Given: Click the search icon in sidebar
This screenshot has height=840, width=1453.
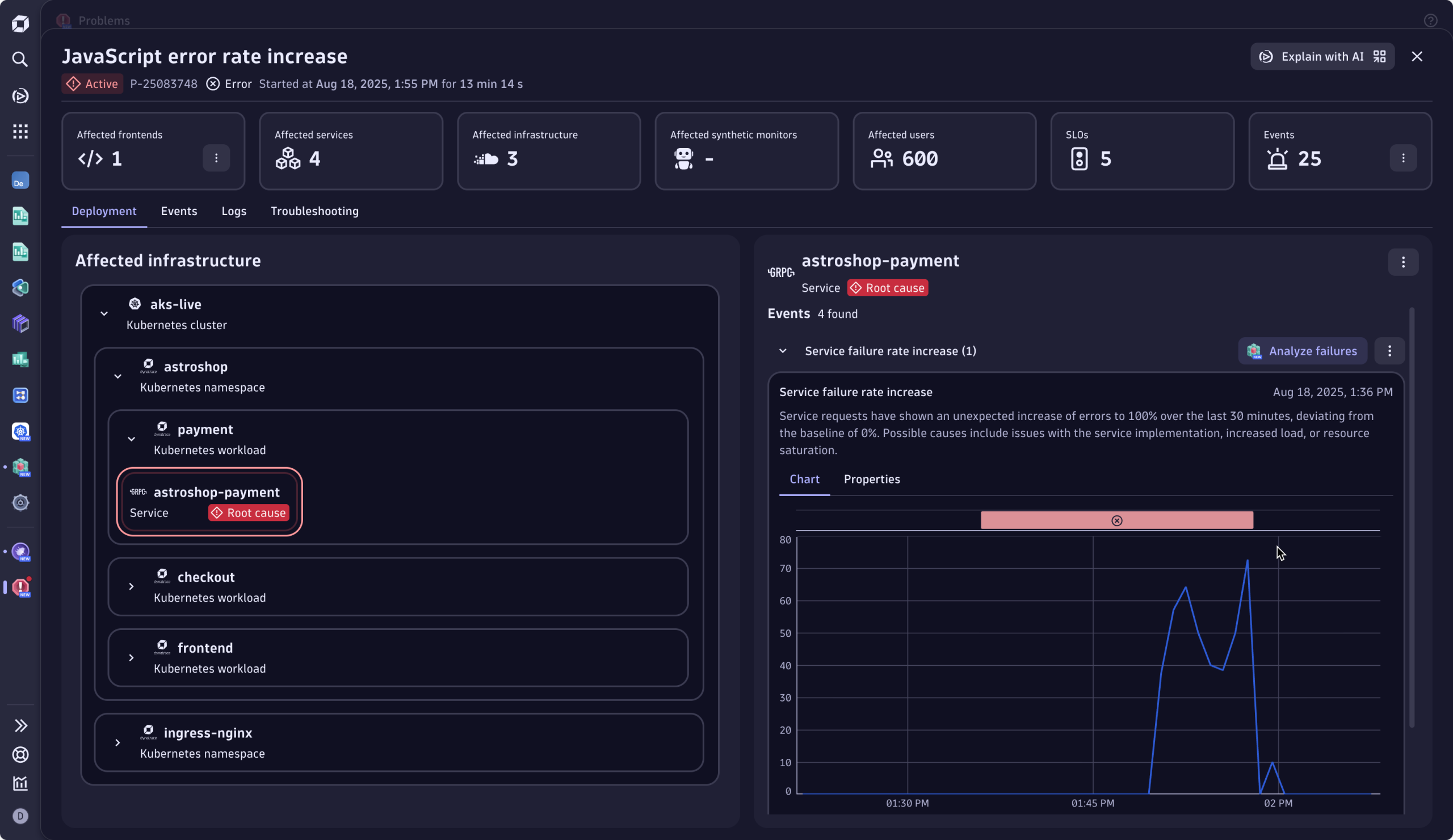Looking at the screenshot, I should [x=20, y=60].
